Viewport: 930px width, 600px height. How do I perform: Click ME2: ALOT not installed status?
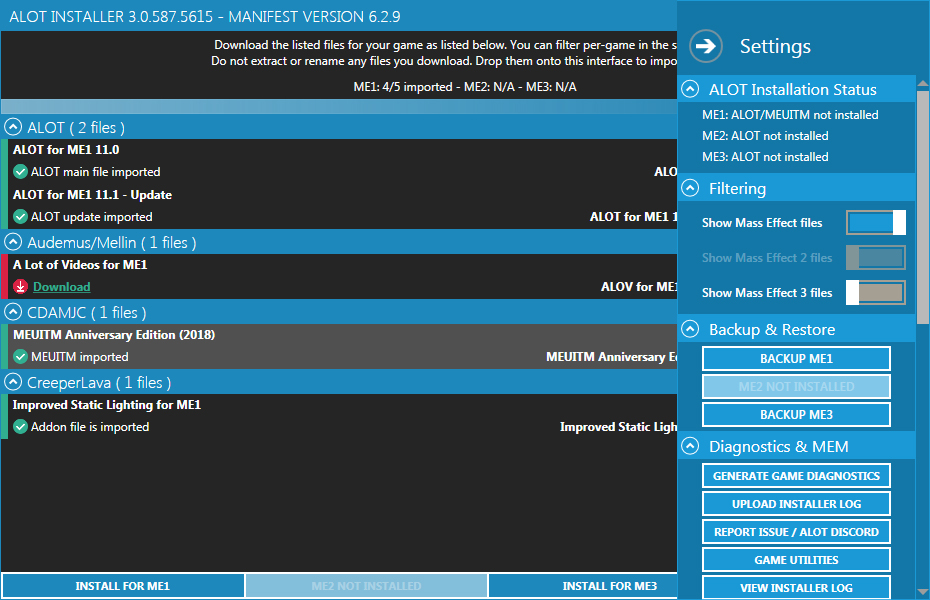[765, 136]
